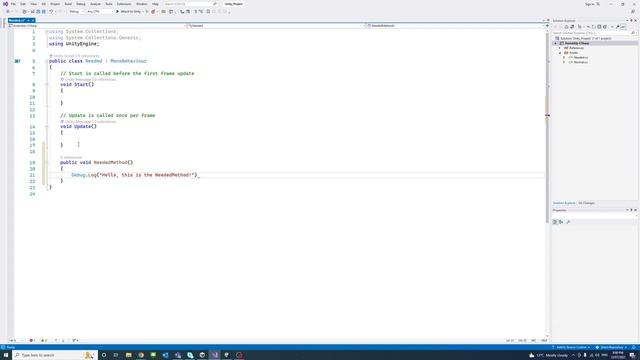Click the Alphabetical icon in Properties panel
640x360 pixels.
(561, 222)
